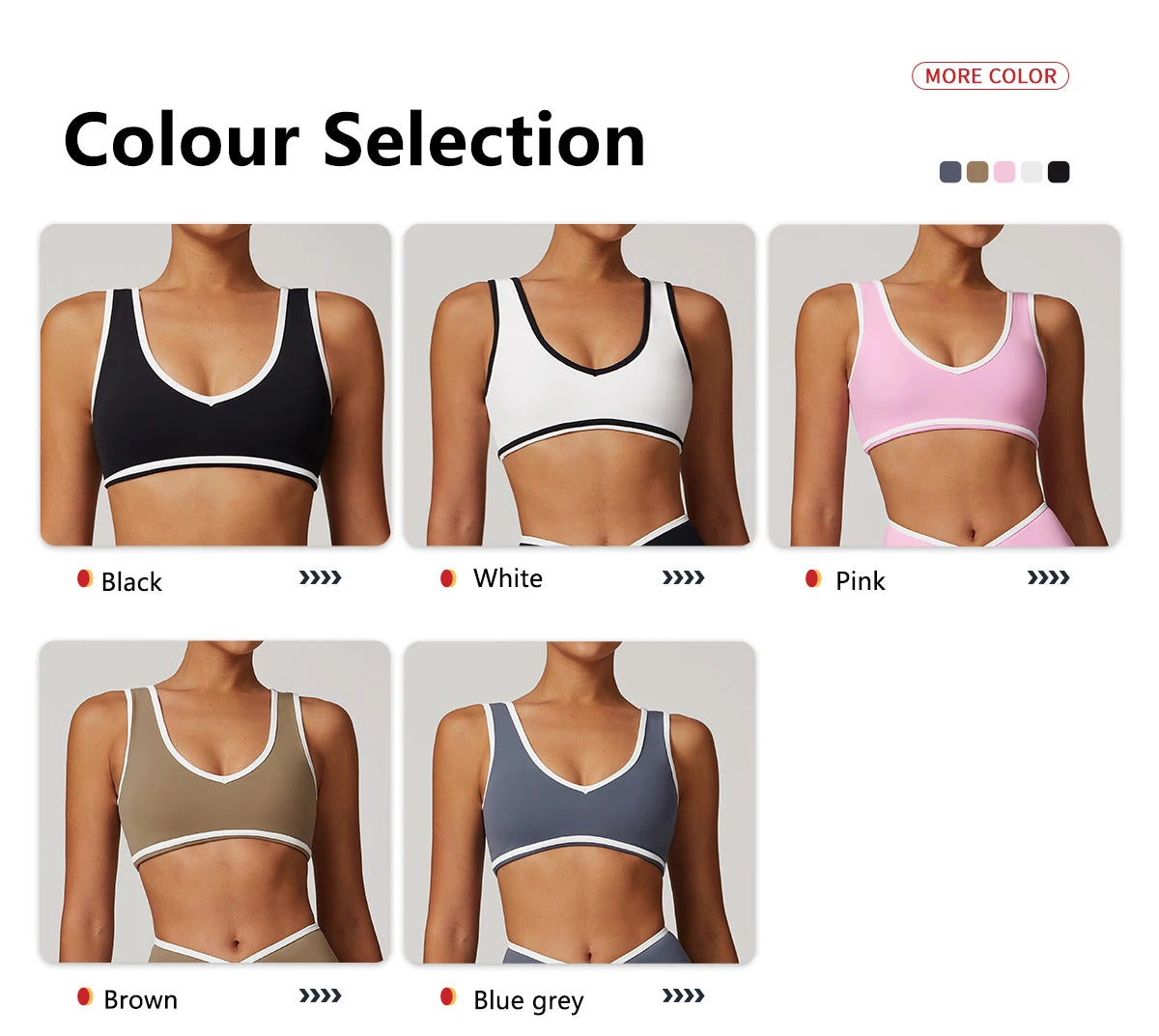Image resolution: width=1159 pixels, height=1036 pixels.
Task: Click the red dot beside Blue grey
Action: (448, 996)
